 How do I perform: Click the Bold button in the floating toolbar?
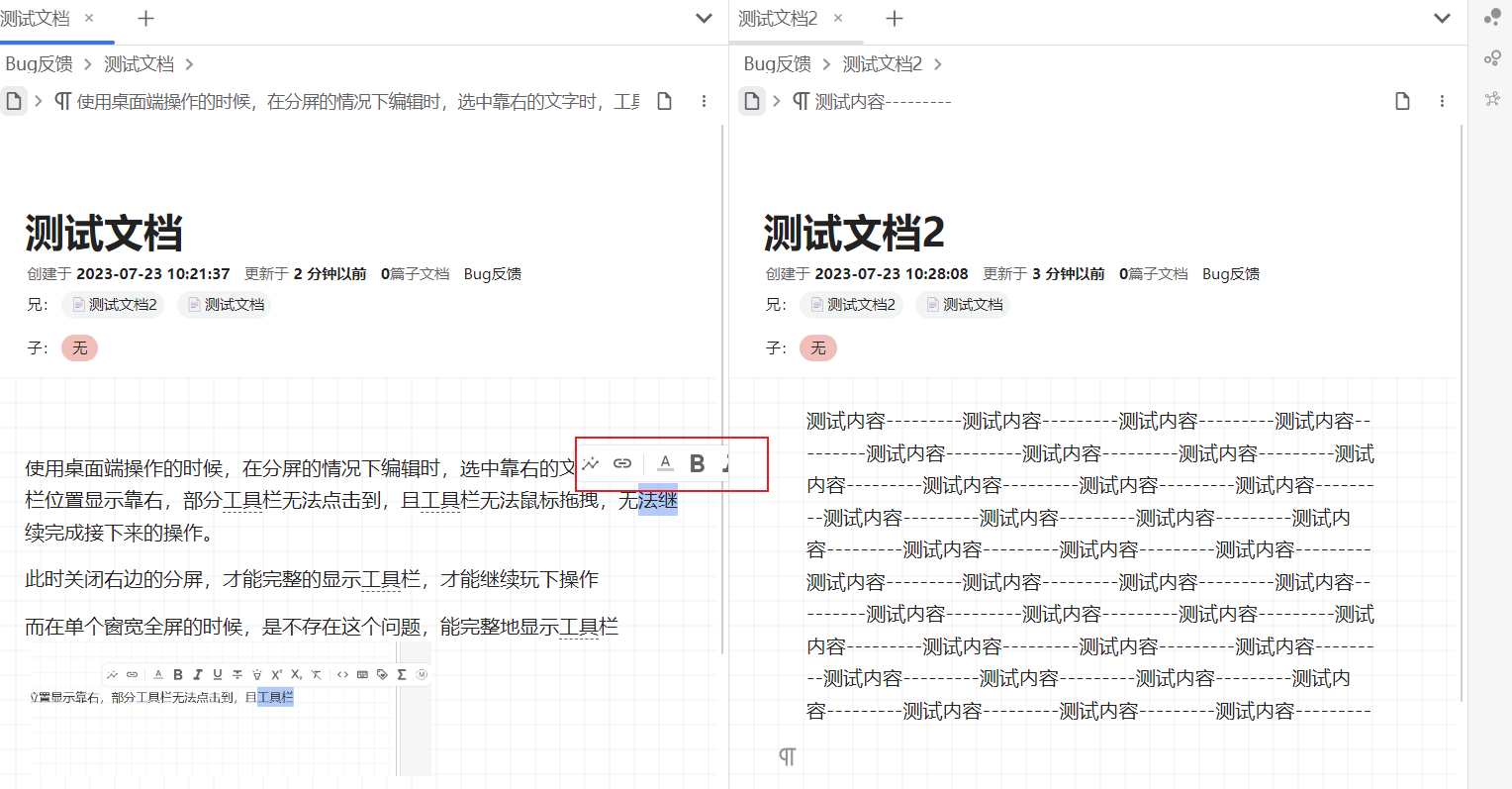(698, 463)
